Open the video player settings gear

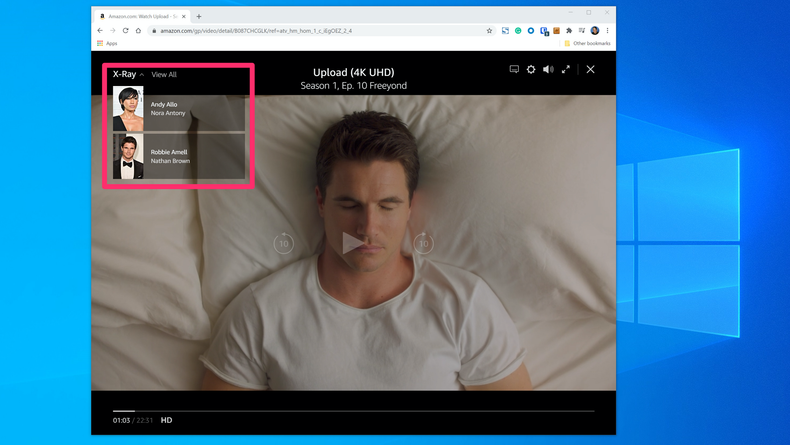531,70
